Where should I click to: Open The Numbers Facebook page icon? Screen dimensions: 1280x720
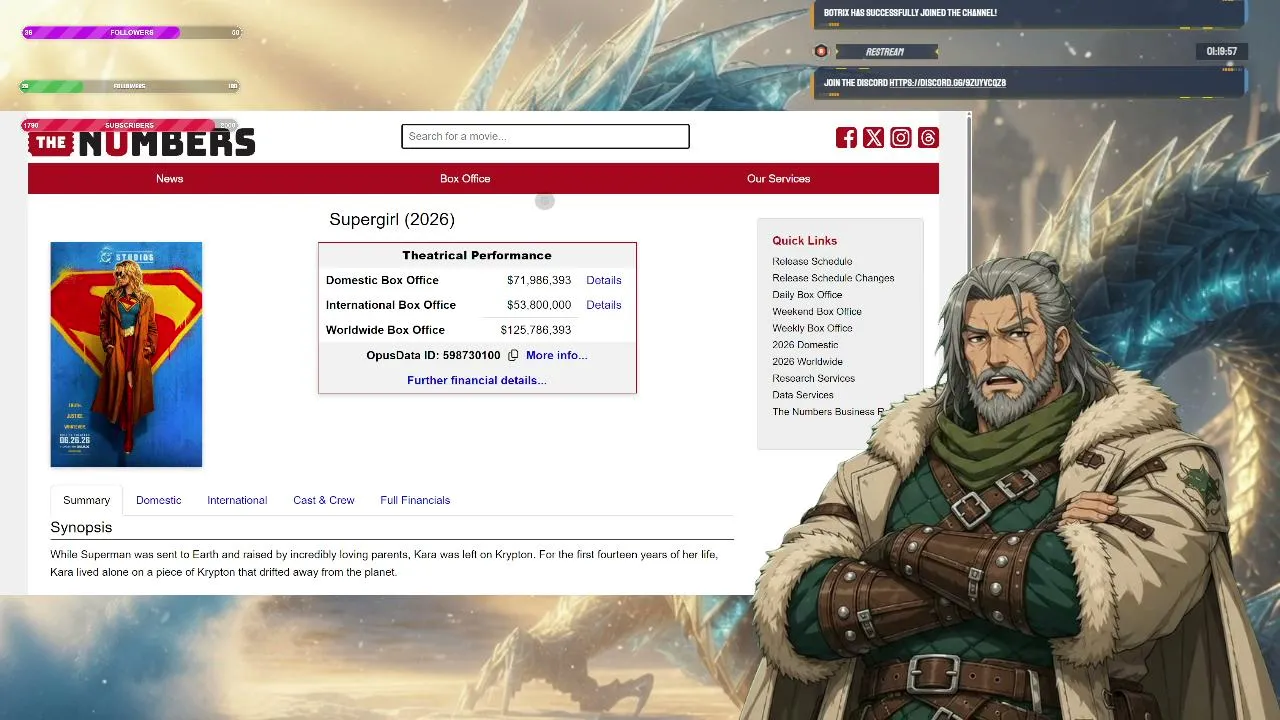(x=846, y=138)
